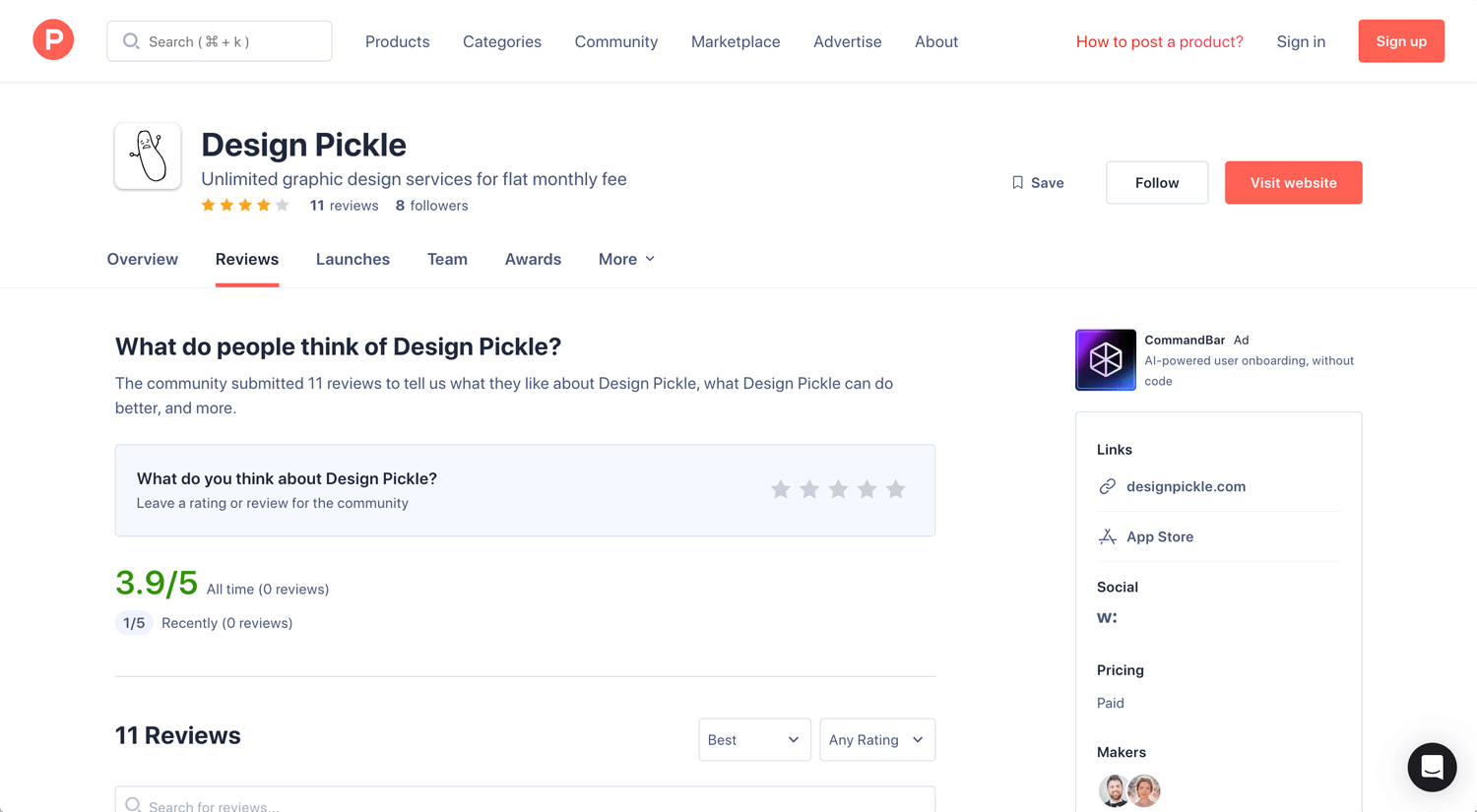Click the Save bookmark icon
The height and width of the screenshot is (812, 1477).
[x=1018, y=183]
